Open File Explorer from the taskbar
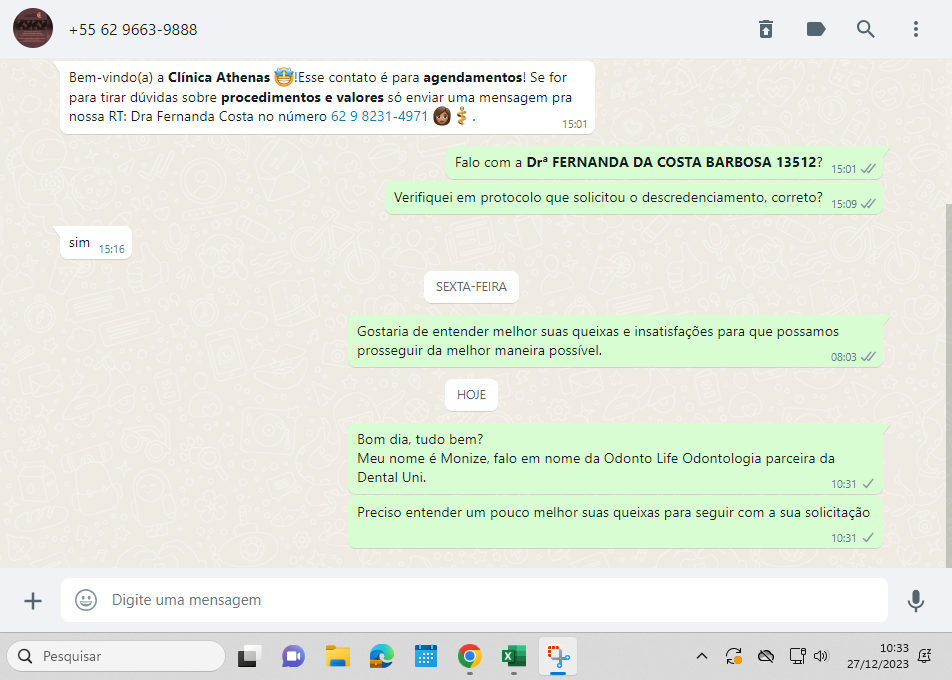 click(x=338, y=656)
